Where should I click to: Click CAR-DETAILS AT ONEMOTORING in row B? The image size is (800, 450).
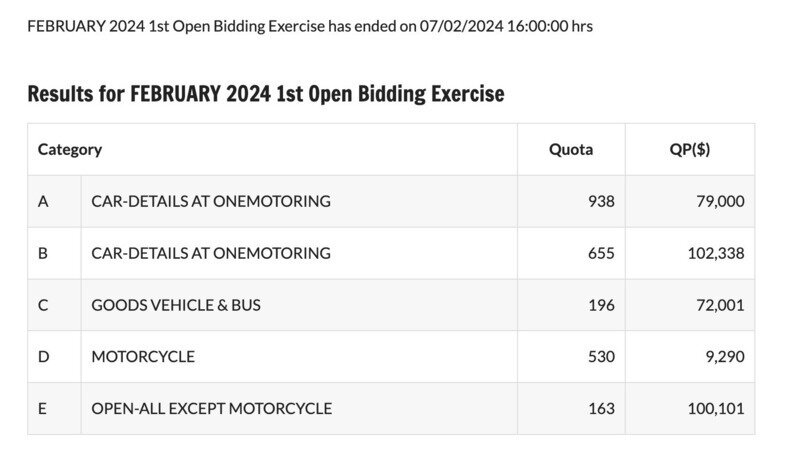(211, 253)
